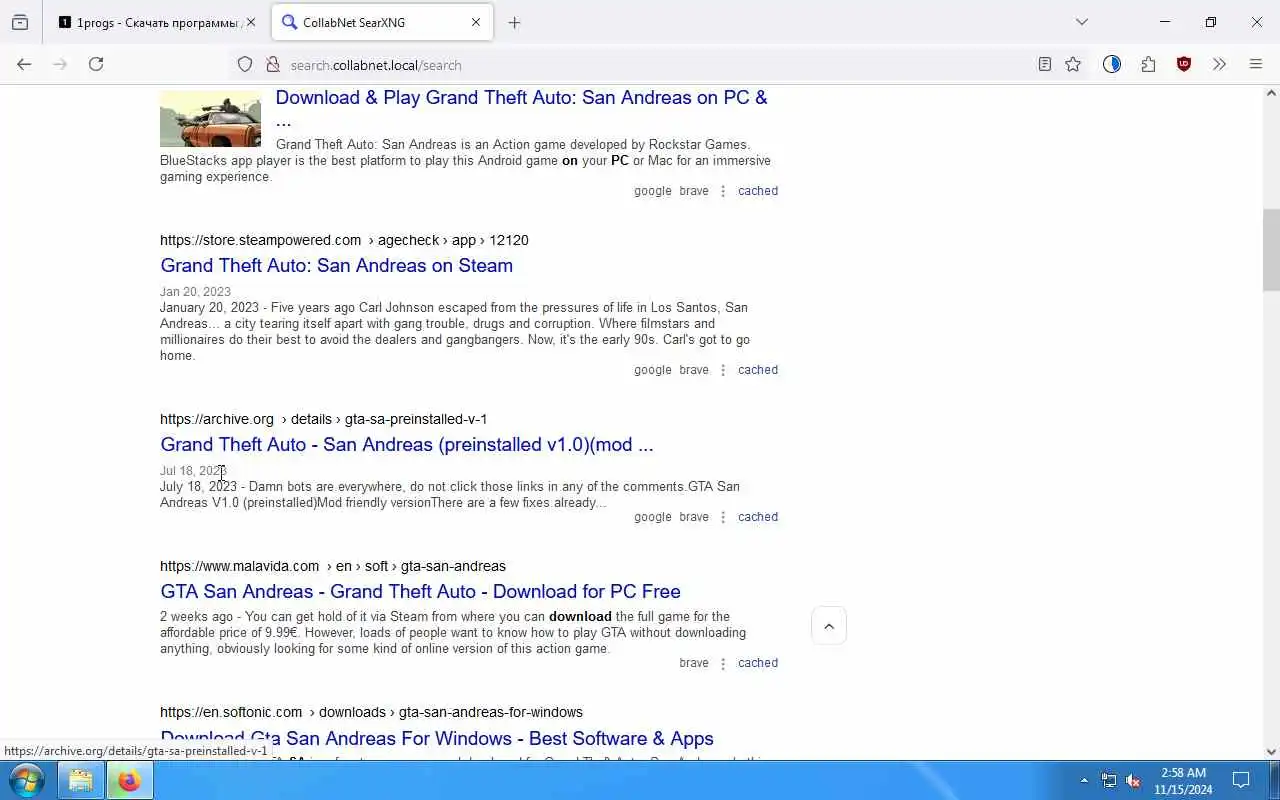Click the 'google' engine label on Steam result
This screenshot has width=1280, height=800.
pyautogui.click(x=652, y=369)
